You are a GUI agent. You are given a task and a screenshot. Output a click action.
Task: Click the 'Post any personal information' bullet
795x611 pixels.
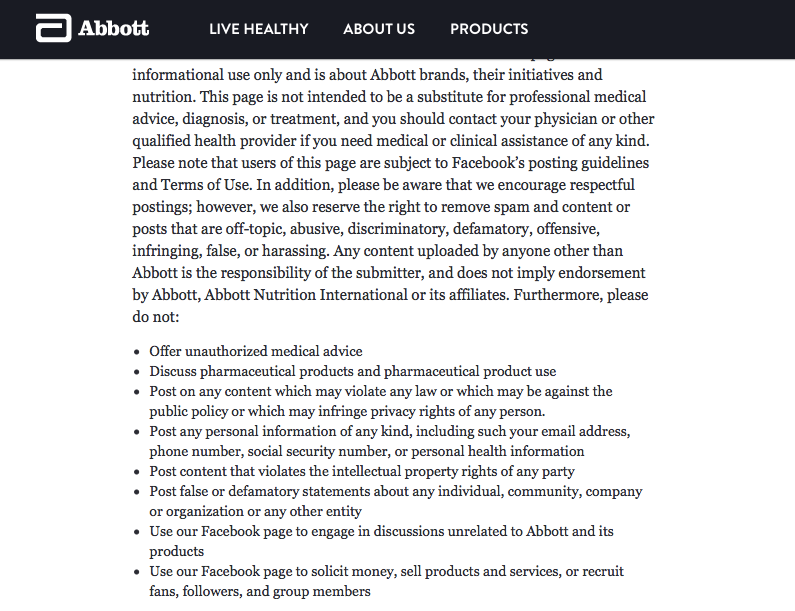(x=390, y=441)
